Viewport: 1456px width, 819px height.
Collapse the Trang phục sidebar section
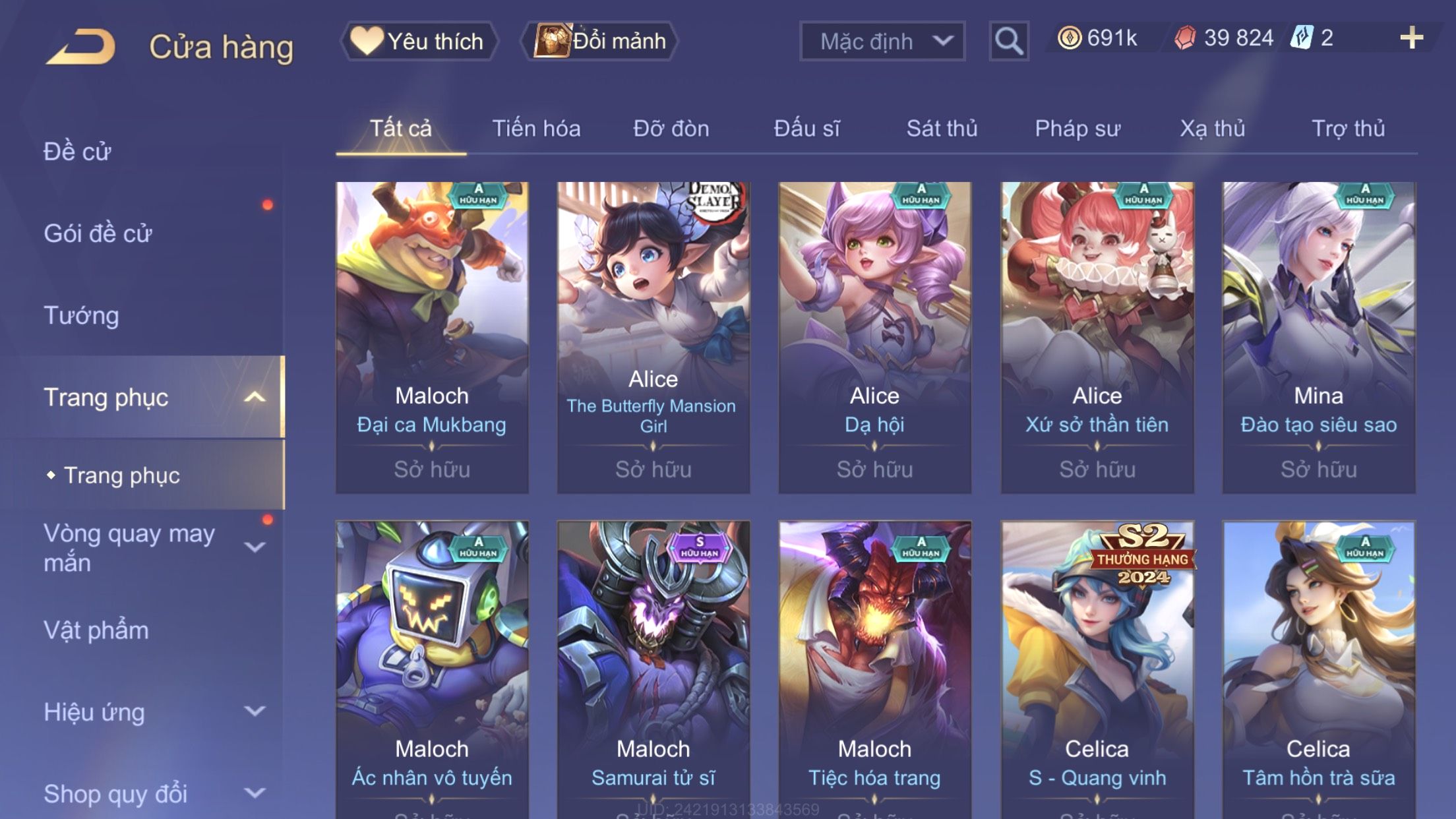pyautogui.click(x=255, y=397)
